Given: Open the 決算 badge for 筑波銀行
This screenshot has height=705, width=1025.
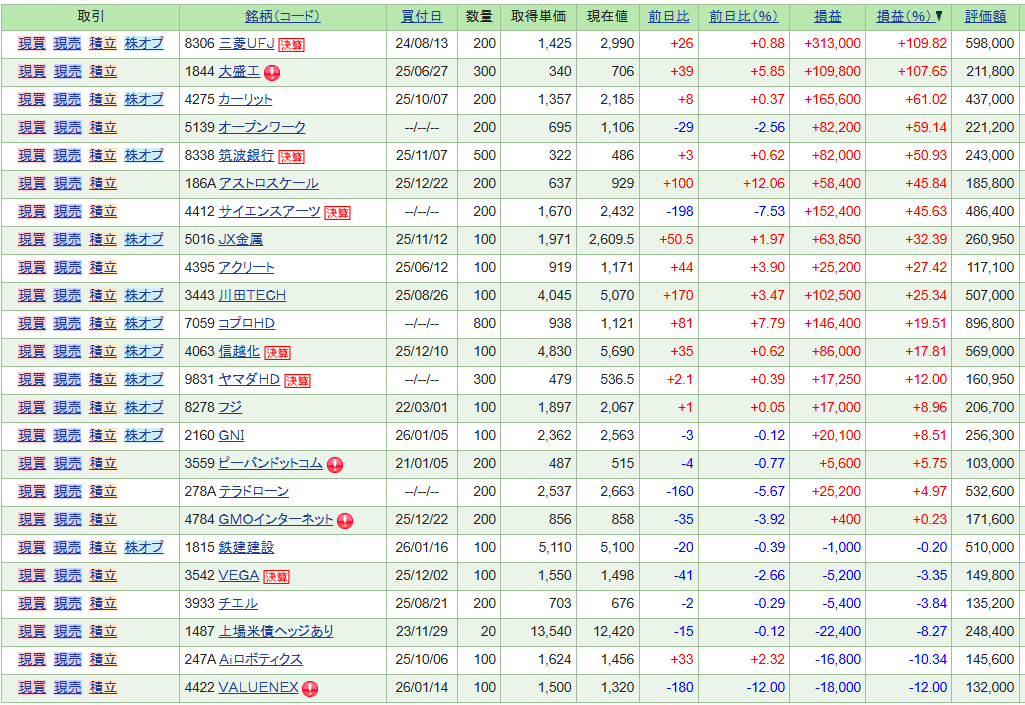Looking at the screenshot, I should pos(292,156).
